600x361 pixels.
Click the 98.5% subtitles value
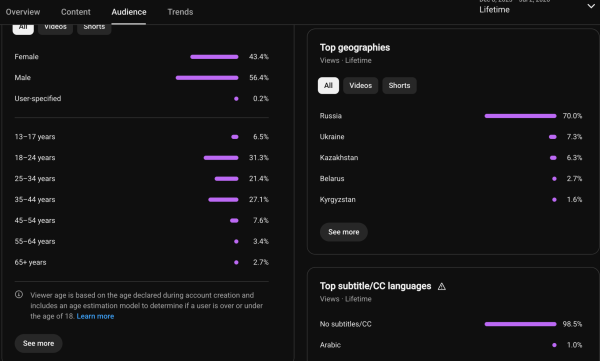coord(572,324)
